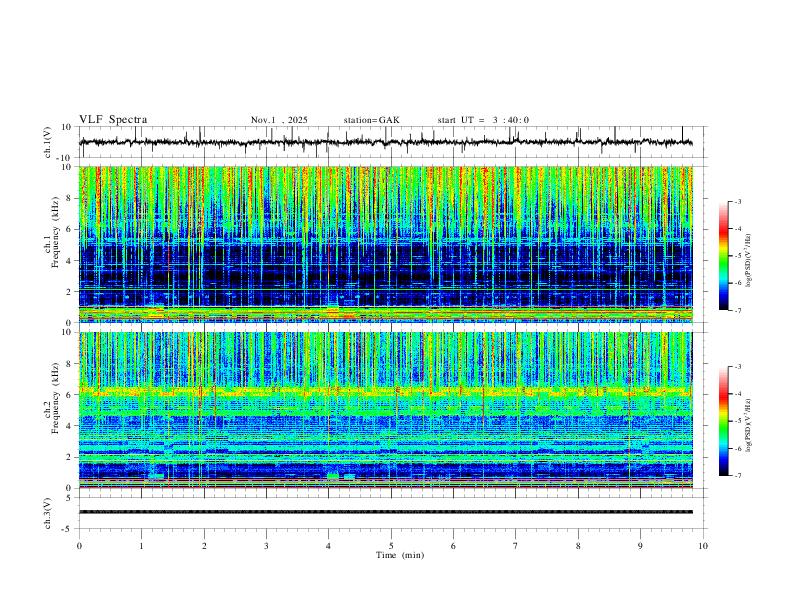This screenshot has width=792, height=612.
Task: Click the '-7' tick on lower colorbar
Action: pos(737,476)
